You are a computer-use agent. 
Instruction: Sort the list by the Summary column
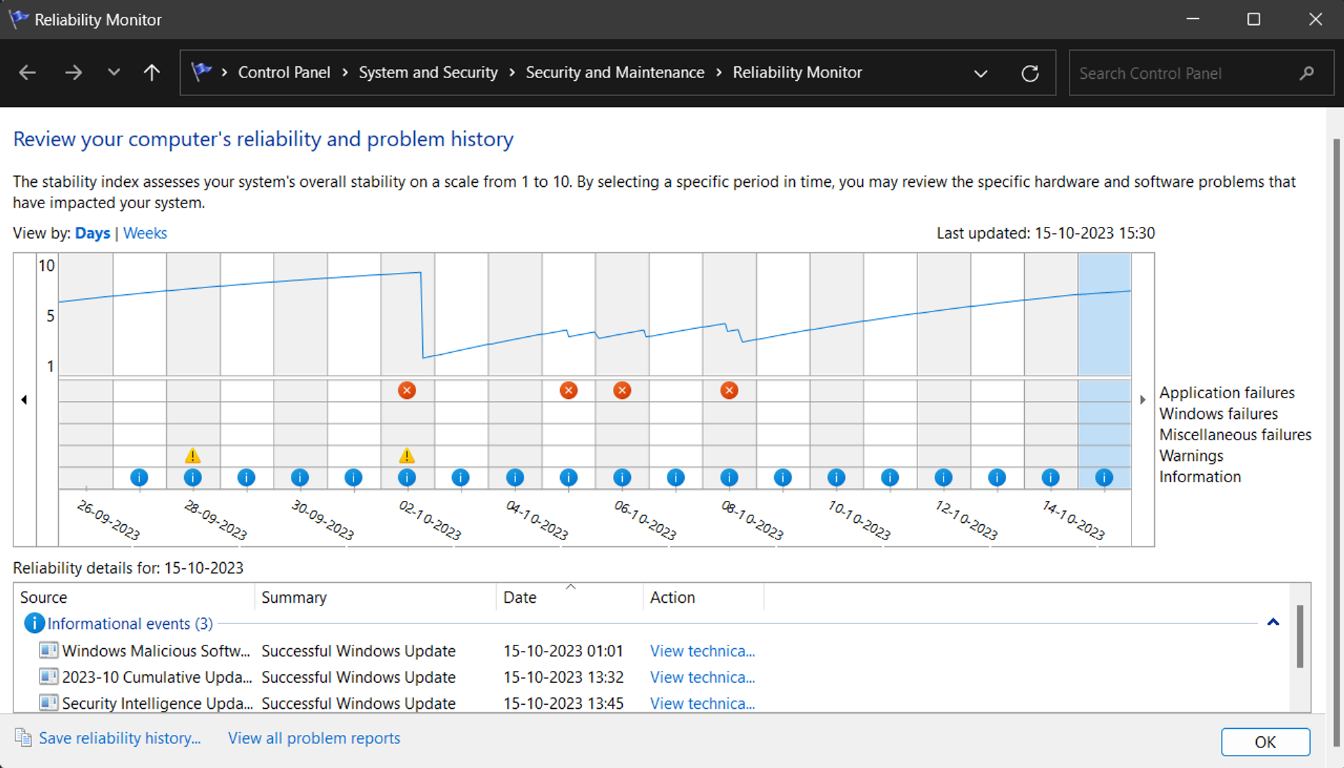(x=376, y=597)
